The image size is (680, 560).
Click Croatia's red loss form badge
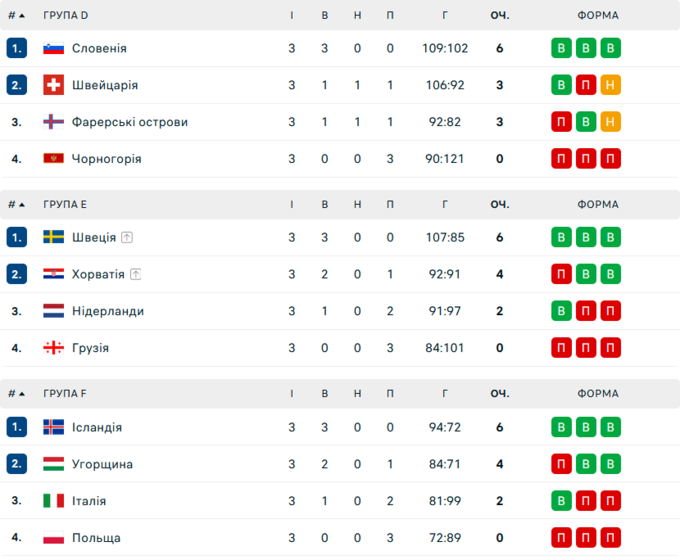coord(562,274)
